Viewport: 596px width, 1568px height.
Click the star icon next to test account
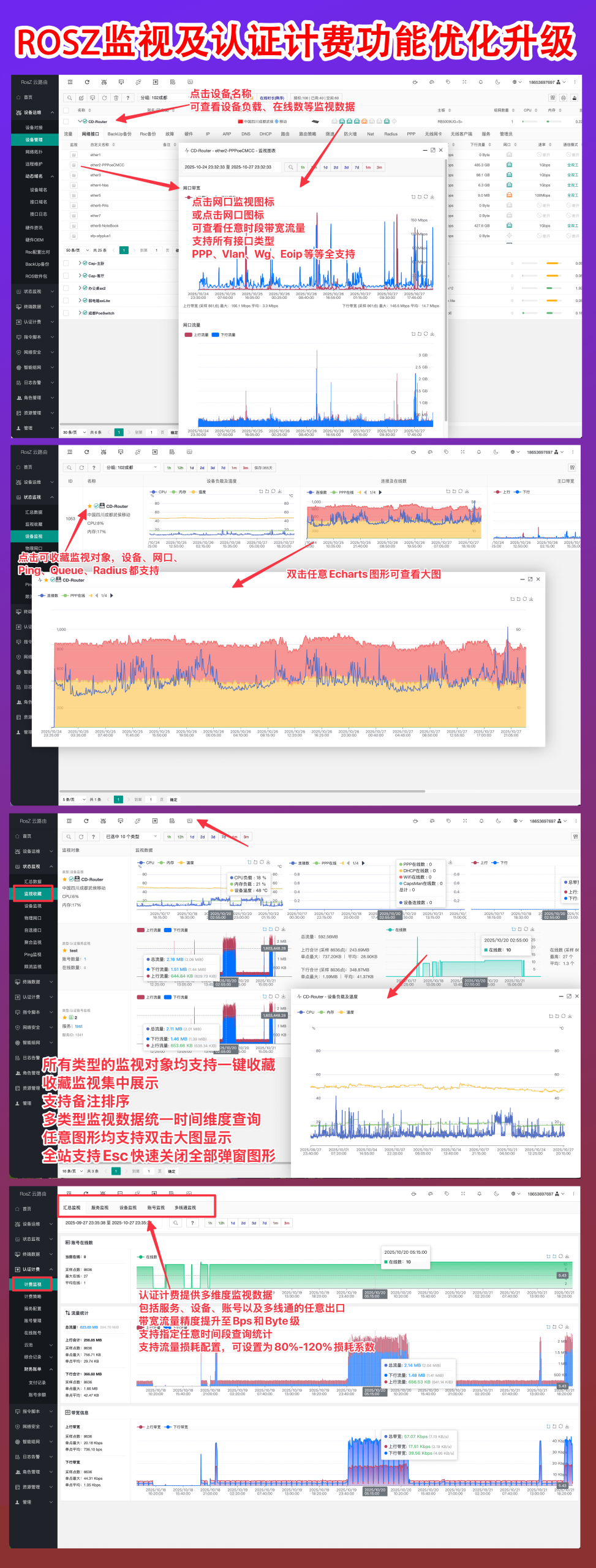pyautogui.click(x=64, y=951)
